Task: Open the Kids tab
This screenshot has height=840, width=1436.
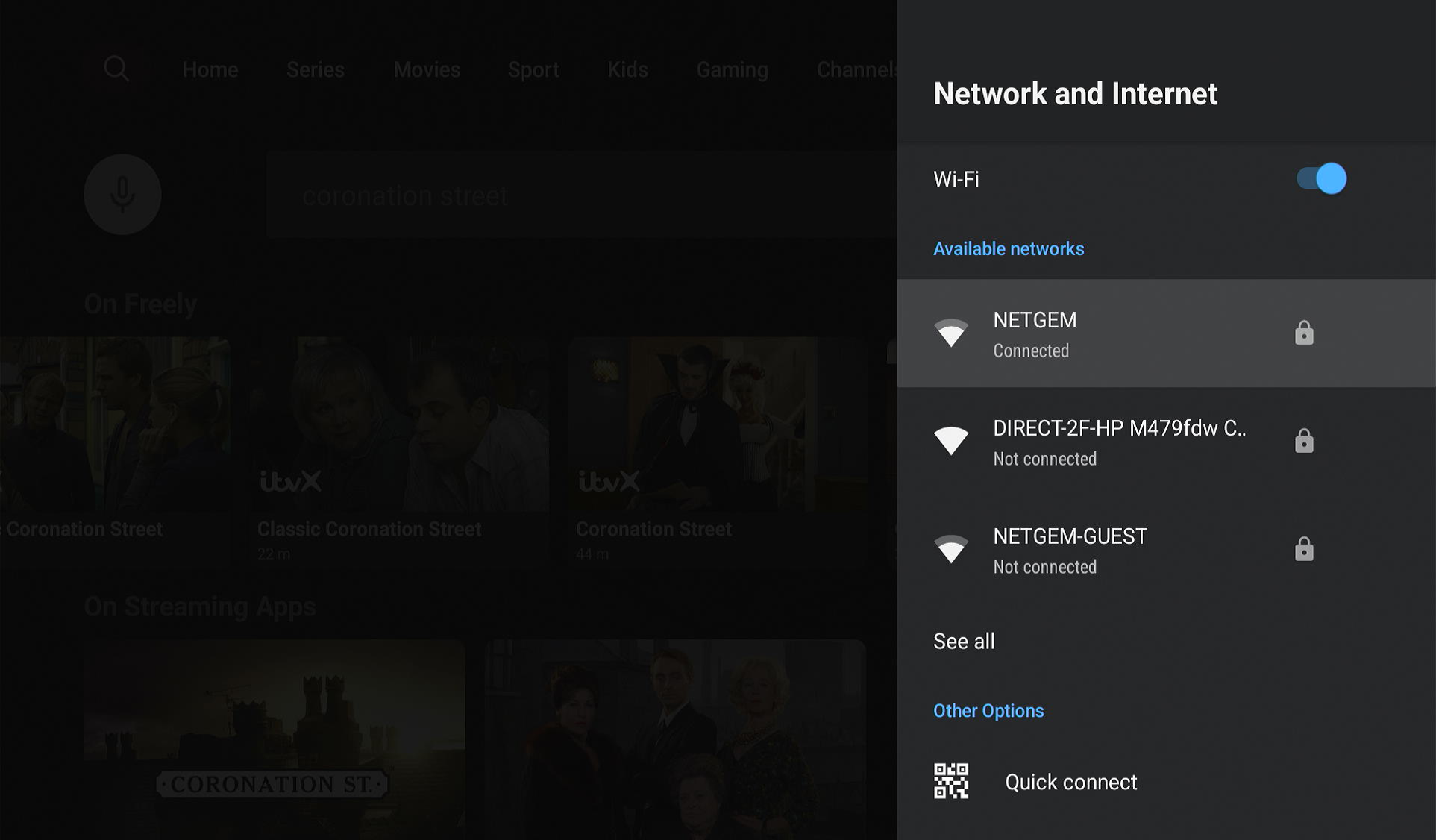Action: pos(627,69)
